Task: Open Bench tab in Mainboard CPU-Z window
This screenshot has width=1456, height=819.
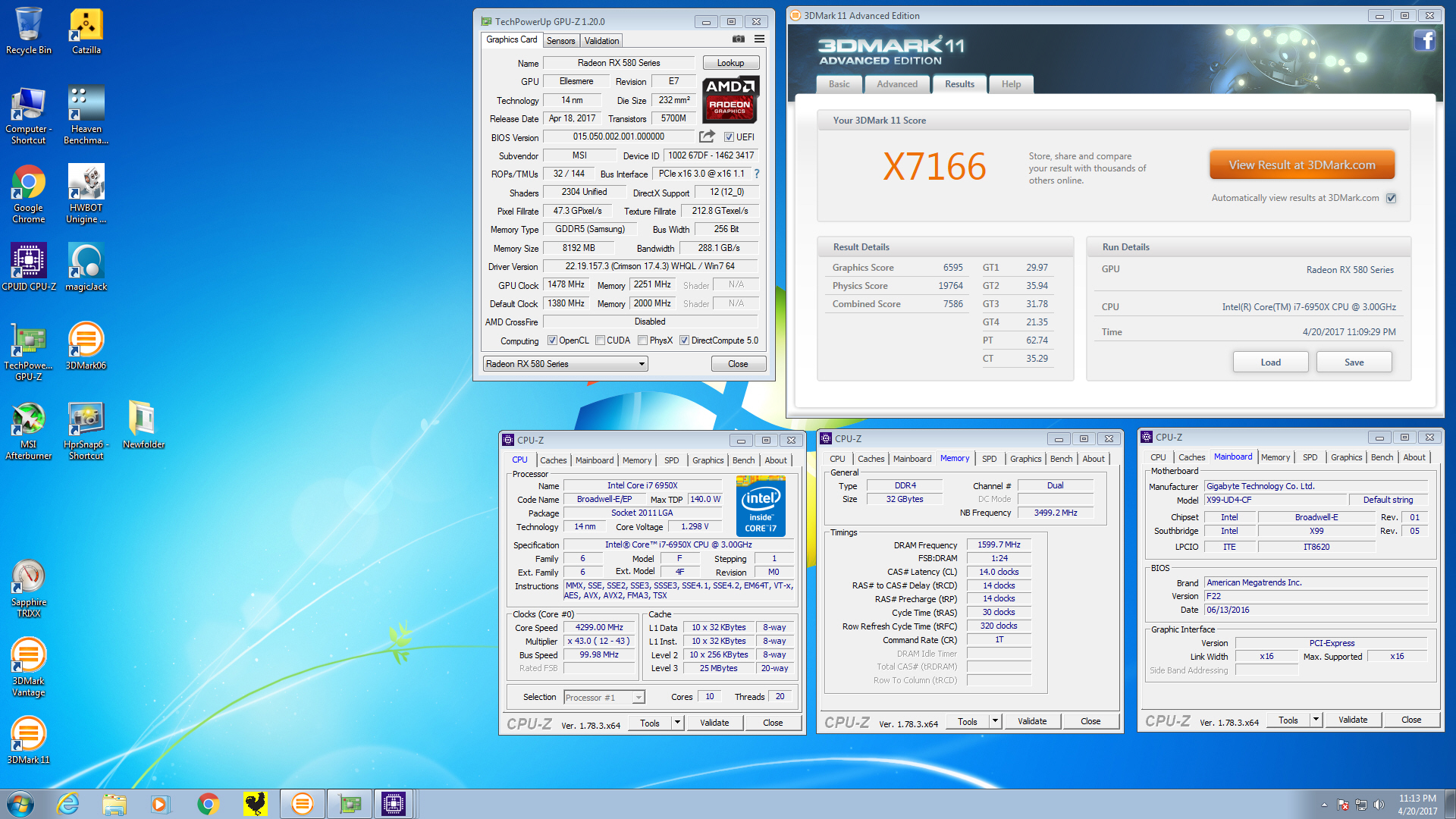Action: coord(1382,457)
